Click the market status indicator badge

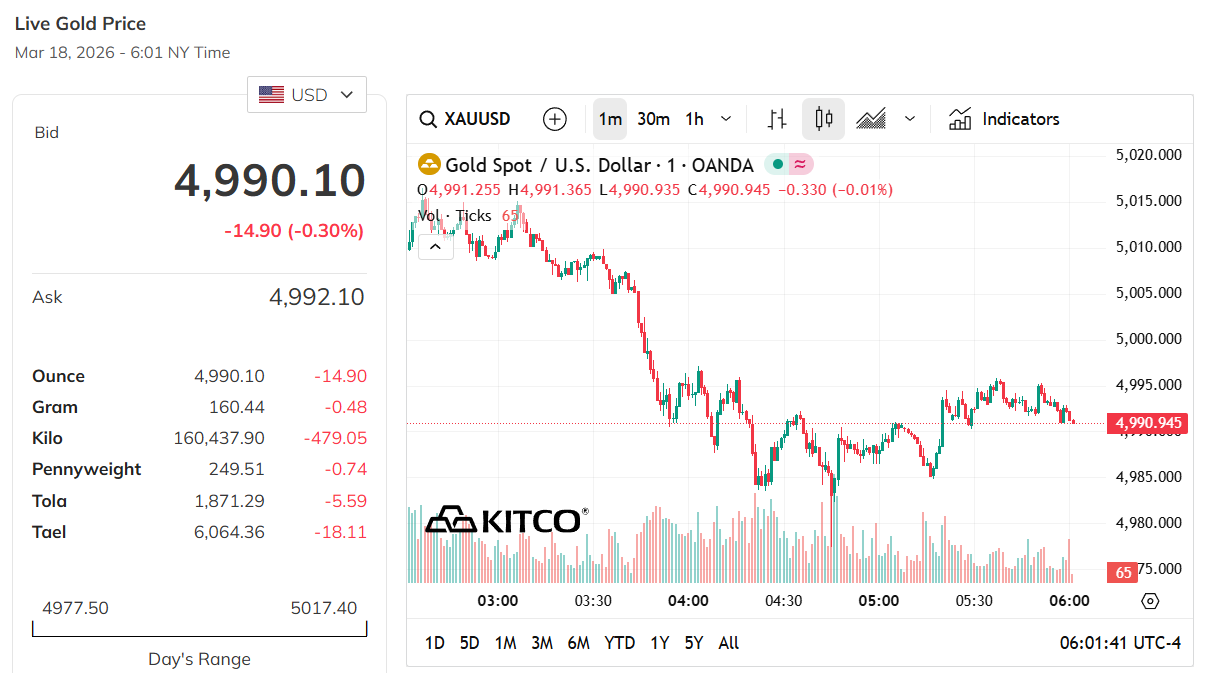pyautogui.click(x=789, y=165)
